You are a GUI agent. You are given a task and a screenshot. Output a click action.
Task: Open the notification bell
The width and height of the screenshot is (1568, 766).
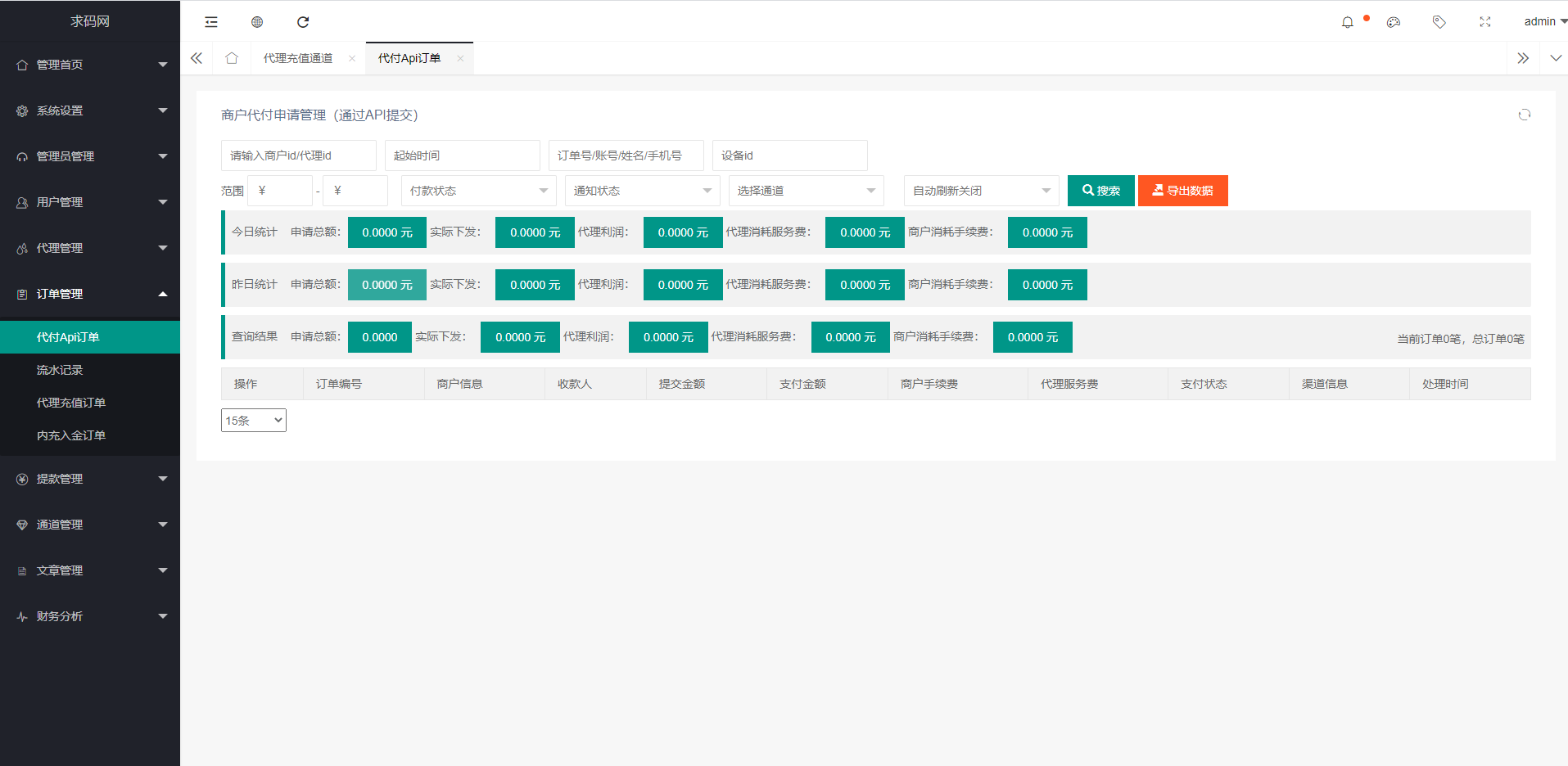coord(1347,22)
